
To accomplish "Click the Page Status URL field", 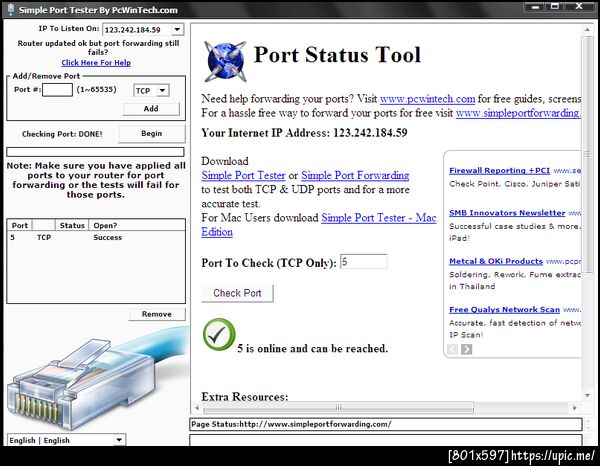I will (x=386, y=424).
